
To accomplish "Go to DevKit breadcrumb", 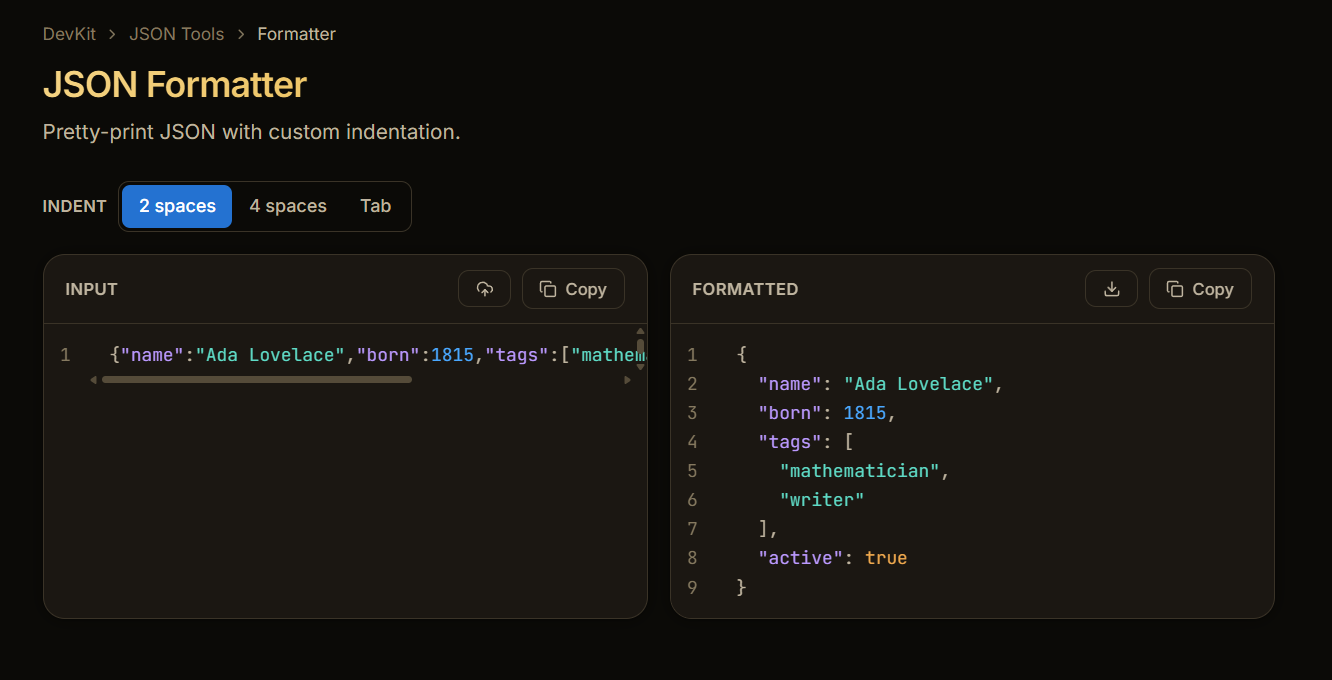I will pos(69,34).
